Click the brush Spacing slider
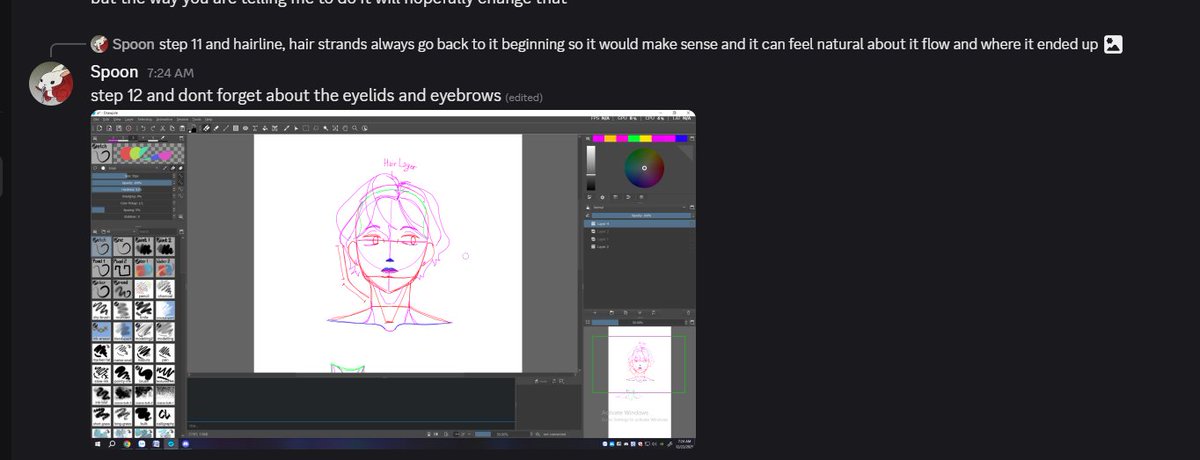This screenshot has width=1200, height=460. point(131,210)
